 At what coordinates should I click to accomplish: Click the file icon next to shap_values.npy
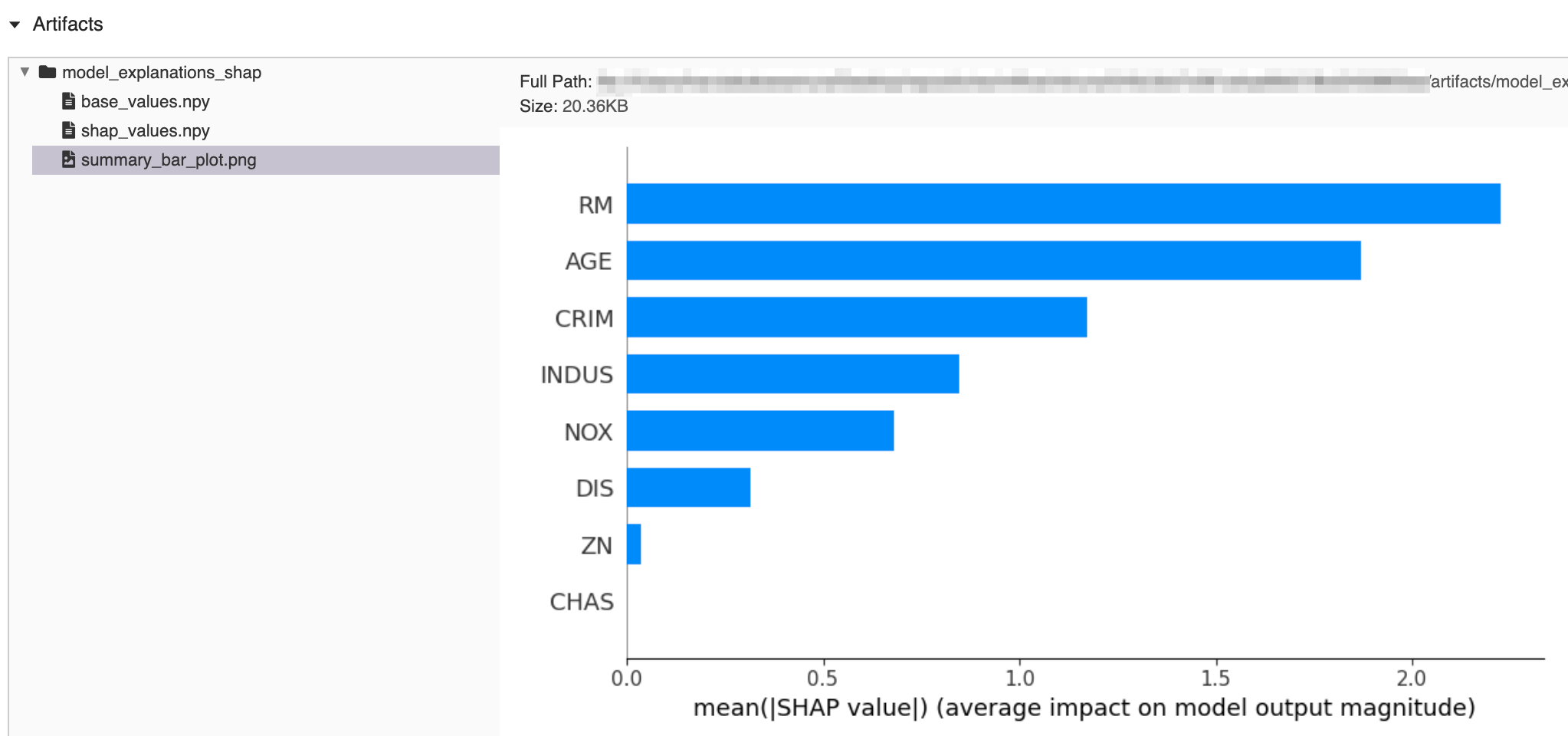point(67,130)
